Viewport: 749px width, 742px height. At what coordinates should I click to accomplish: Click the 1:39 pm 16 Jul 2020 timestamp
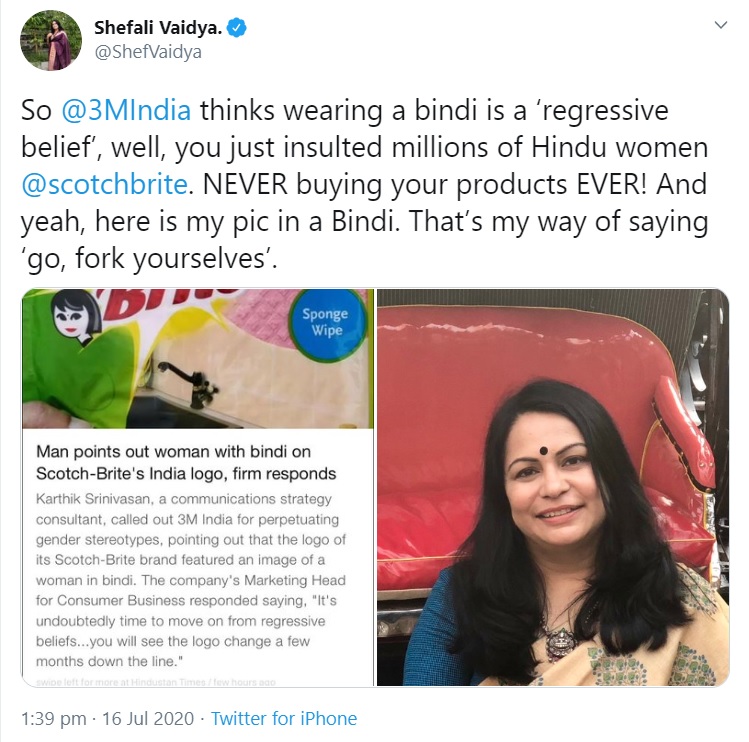tap(107, 719)
